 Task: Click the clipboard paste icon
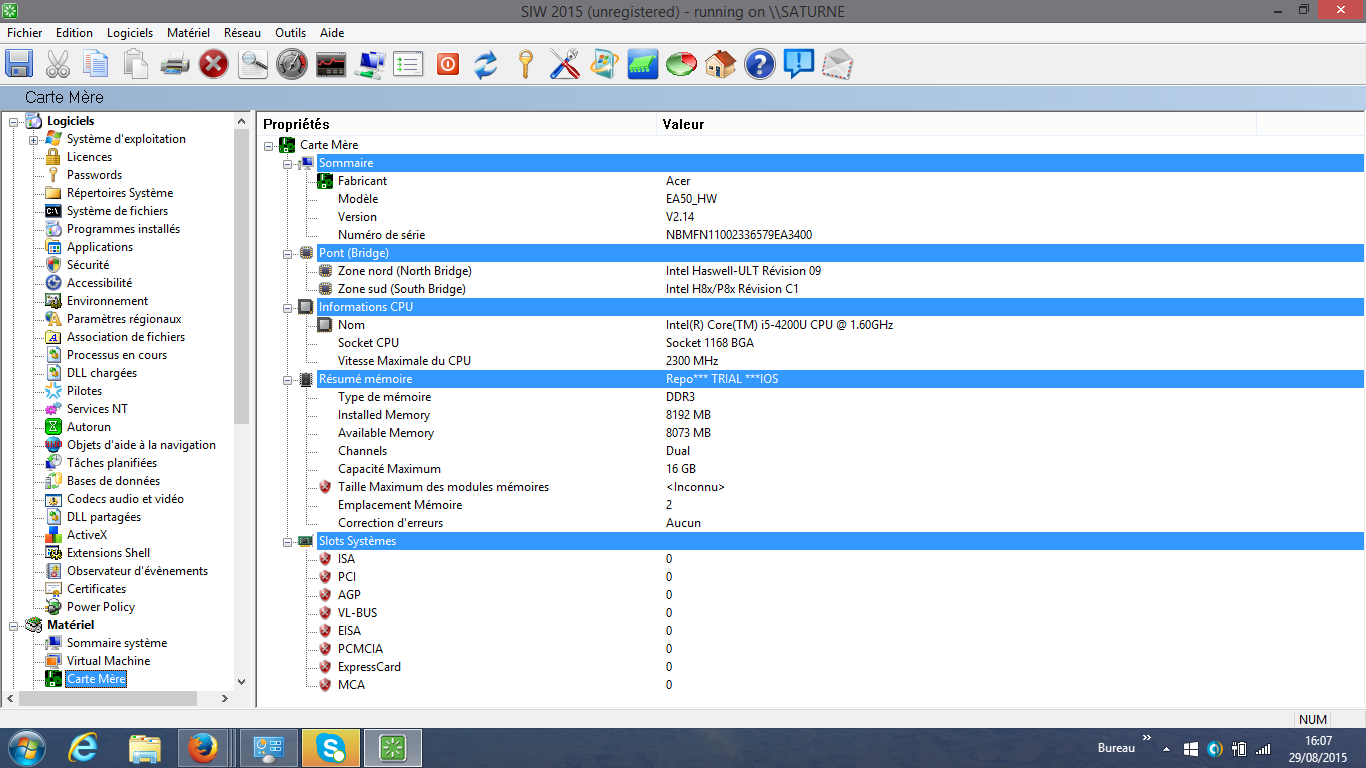pos(135,65)
